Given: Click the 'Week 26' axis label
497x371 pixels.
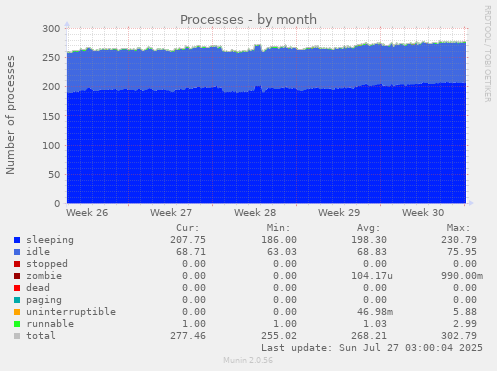Looking at the screenshot, I should coord(87,213).
